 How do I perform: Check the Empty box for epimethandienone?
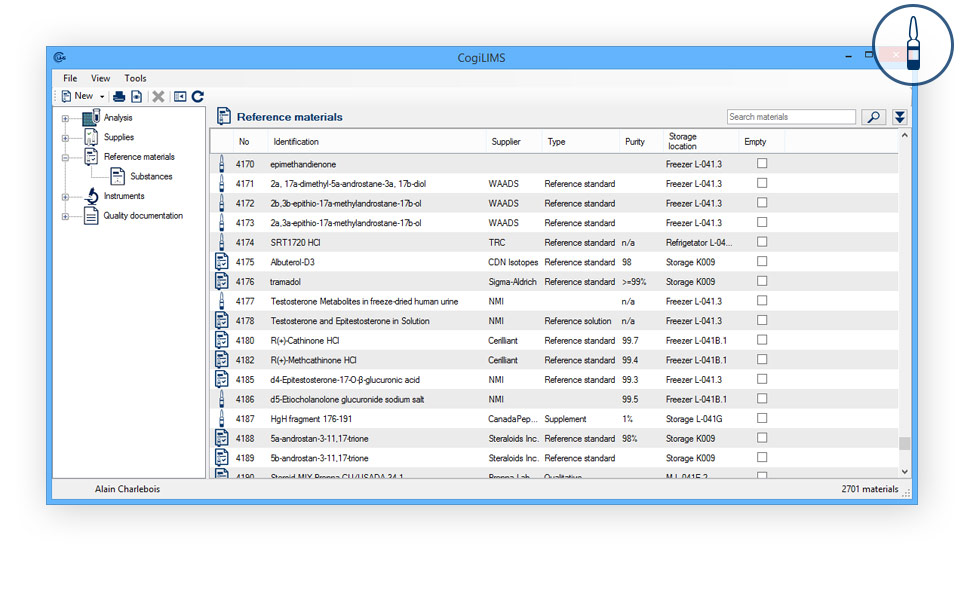point(762,164)
